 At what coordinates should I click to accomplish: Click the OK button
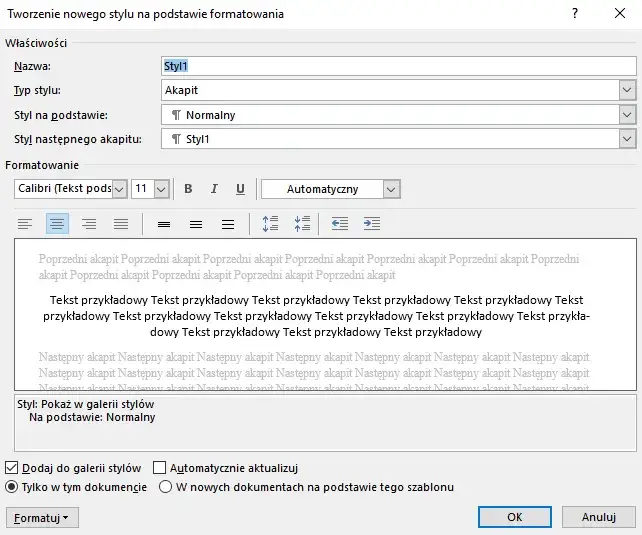(x=514, y=517)
